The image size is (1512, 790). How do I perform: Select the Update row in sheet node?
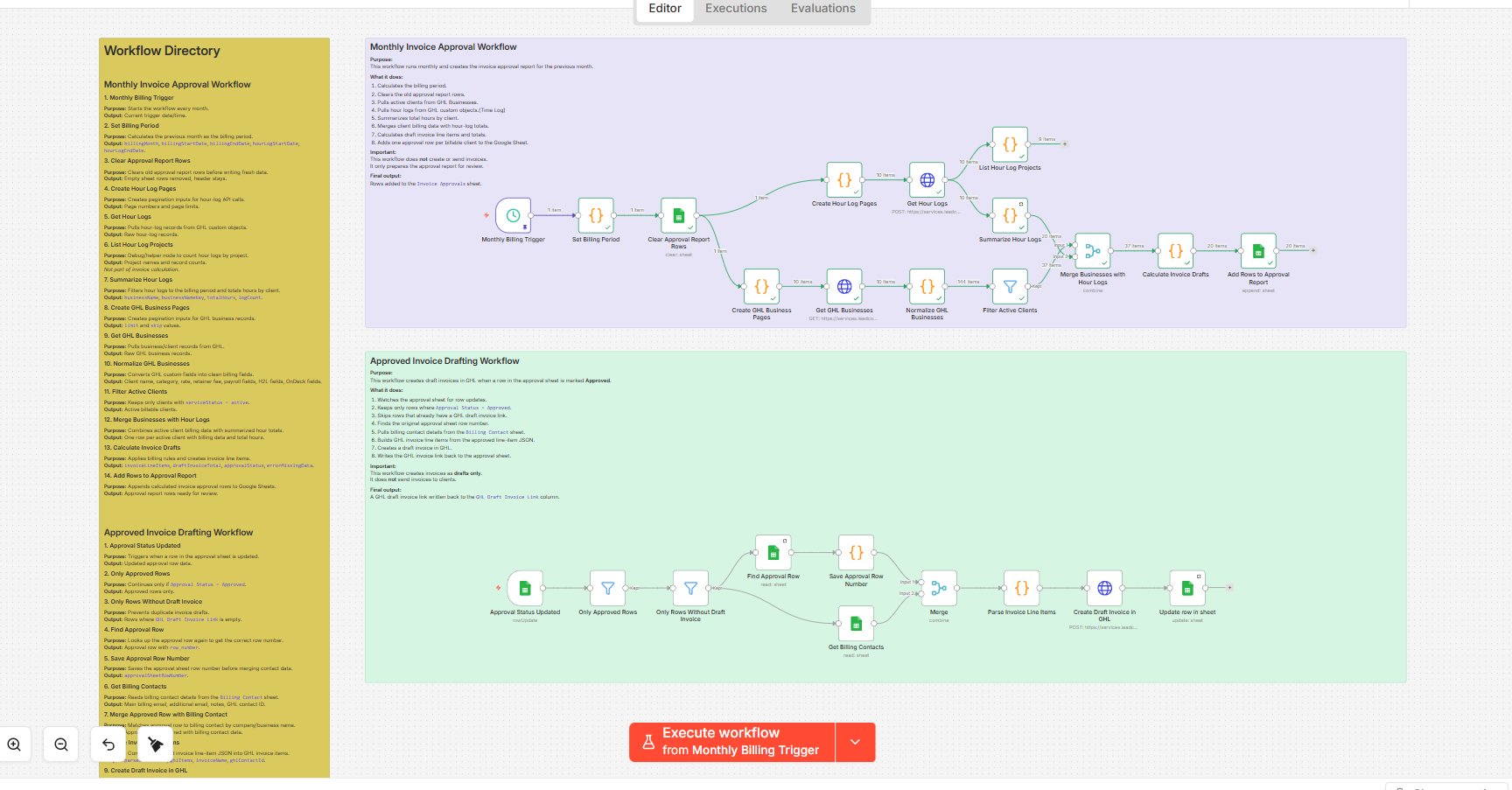(1187, 588)
